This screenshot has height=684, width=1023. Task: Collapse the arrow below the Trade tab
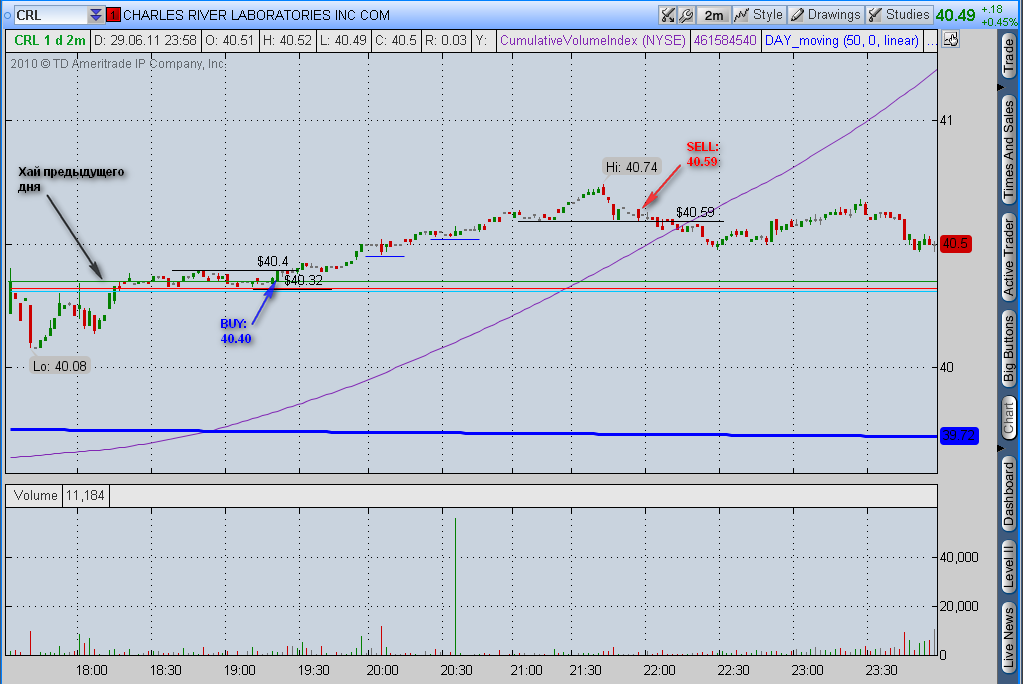1001,87
